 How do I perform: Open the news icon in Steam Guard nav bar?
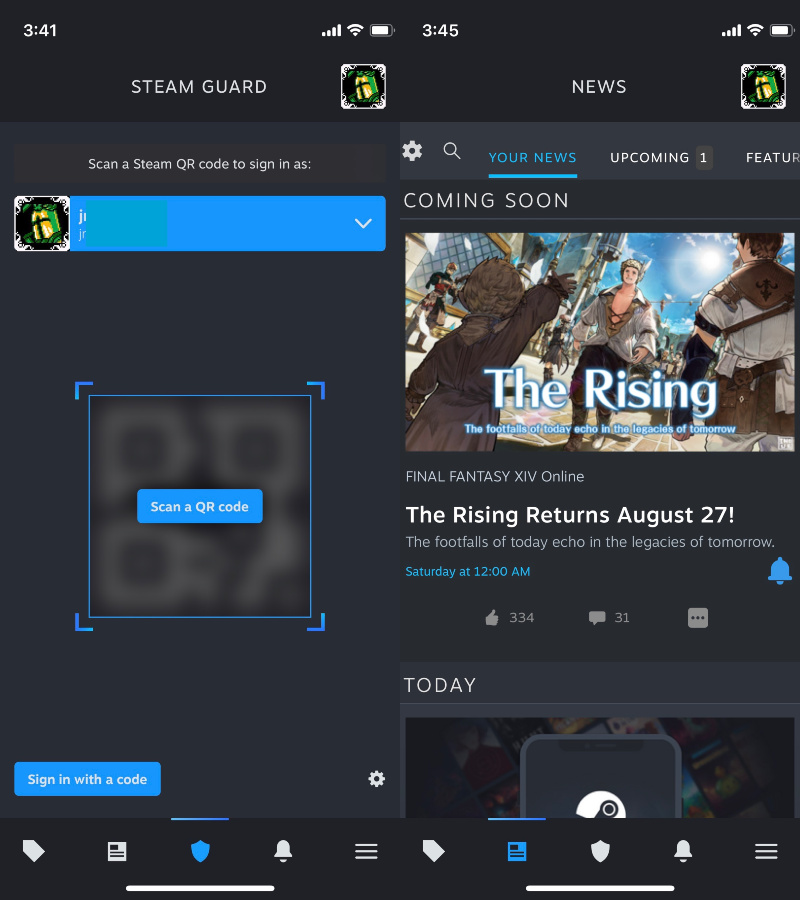point(117,851)
